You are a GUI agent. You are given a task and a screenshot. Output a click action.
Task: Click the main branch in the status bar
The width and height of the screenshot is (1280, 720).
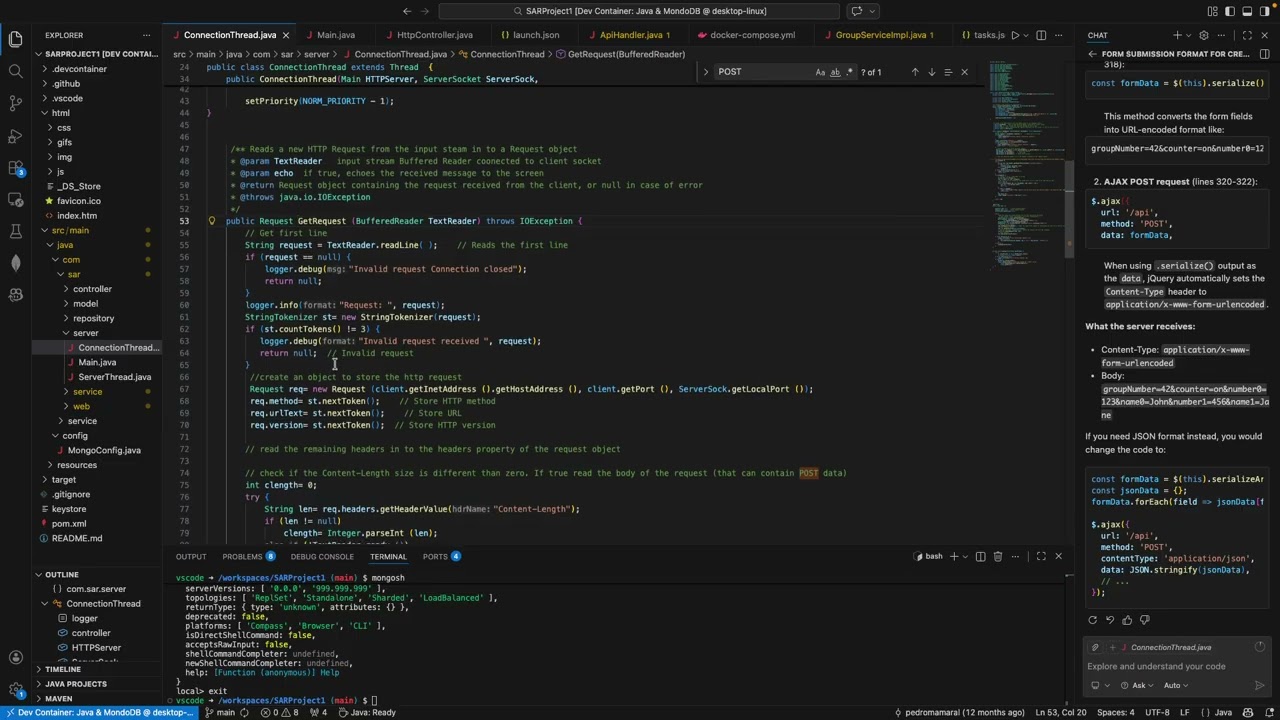click(220, 713)
